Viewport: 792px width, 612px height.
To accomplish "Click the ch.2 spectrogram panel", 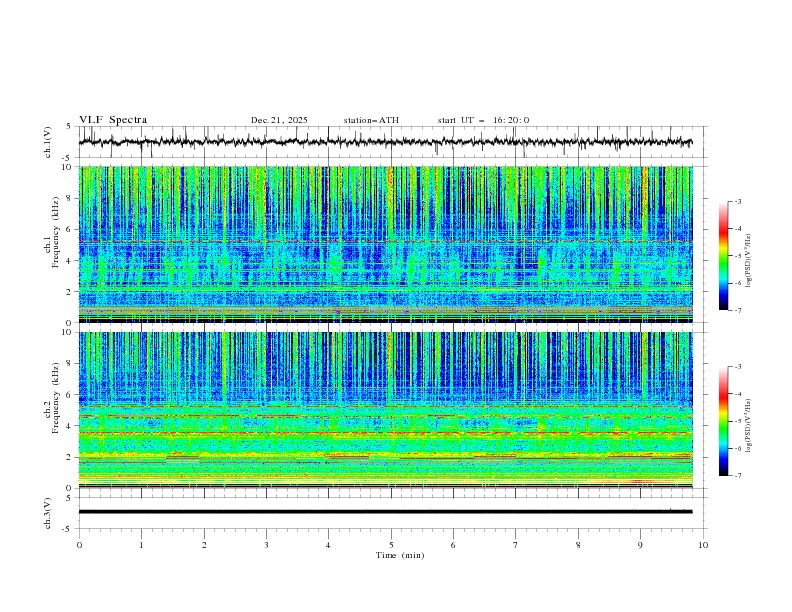I will coord(390,409).
